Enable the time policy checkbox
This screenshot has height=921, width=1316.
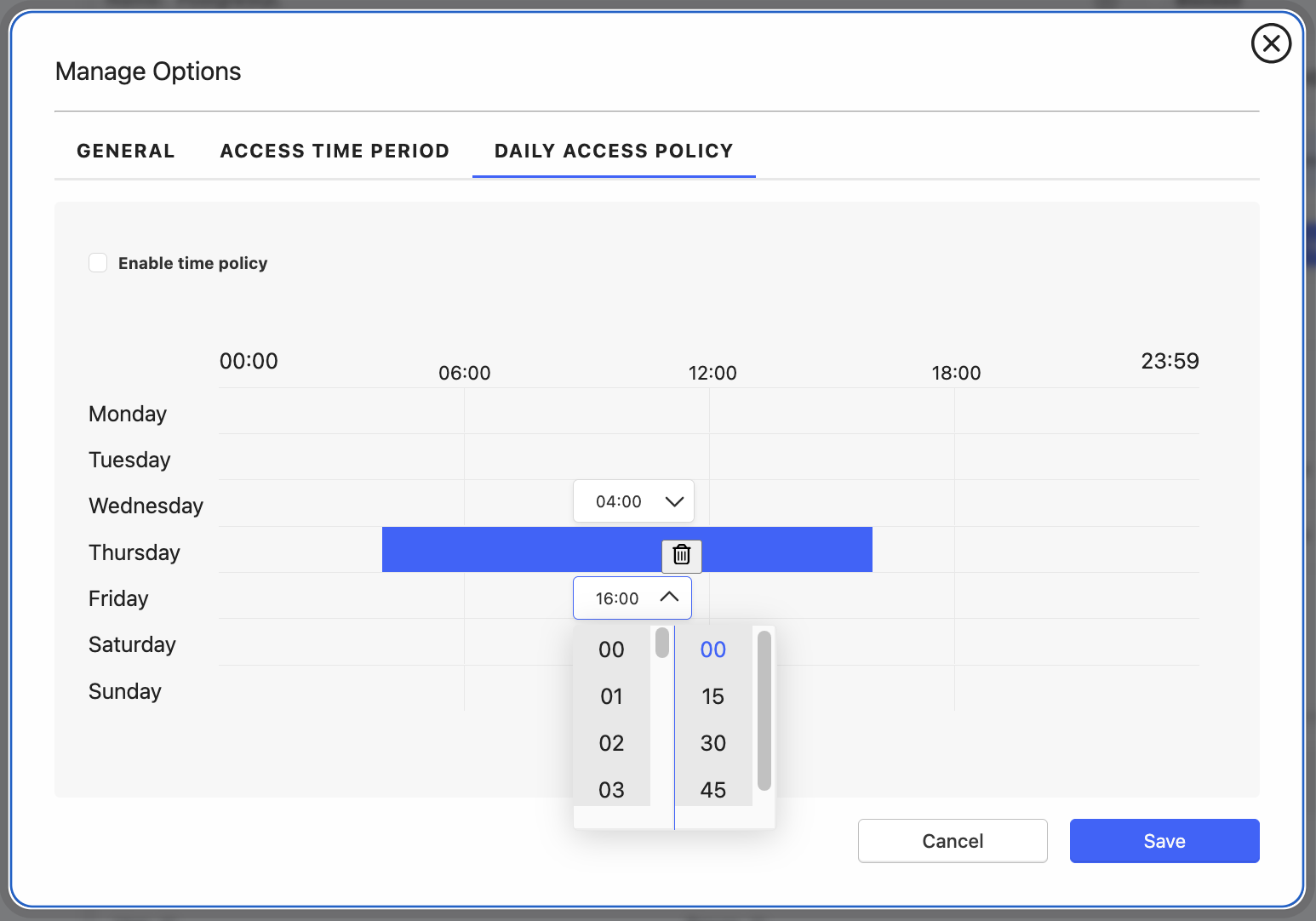point(99,263)
